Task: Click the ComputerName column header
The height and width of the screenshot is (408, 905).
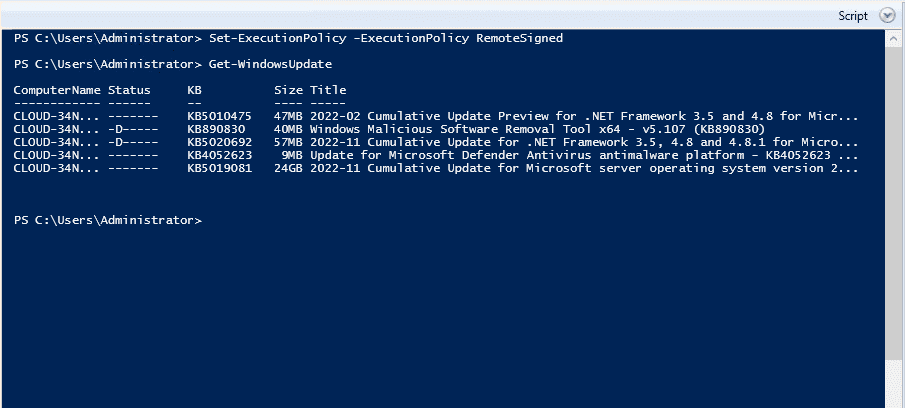Action: [57, 90]
